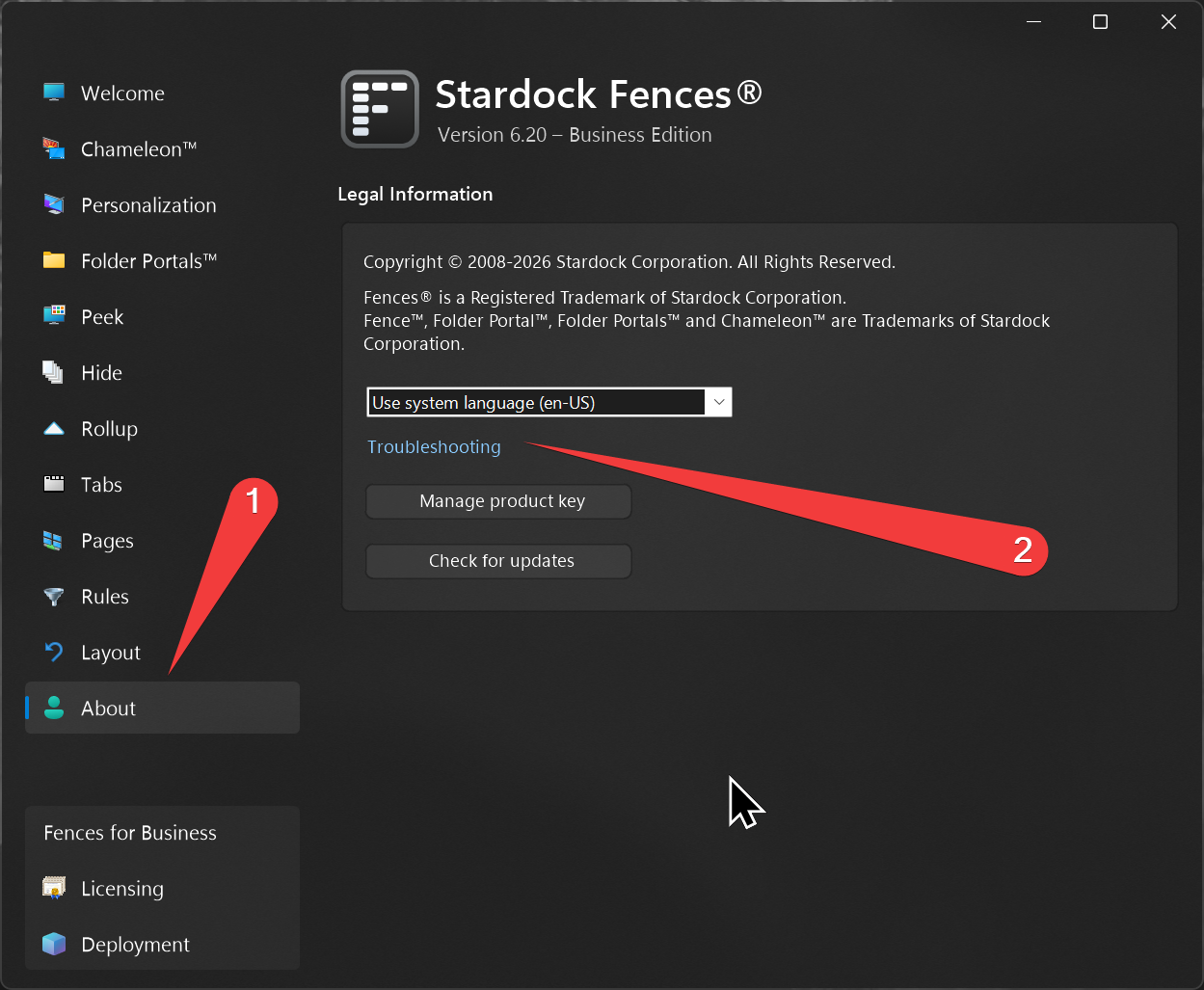Click the Licensing certificate icon
Image resolution: width=1204 pixels, height=990 pixels.
(x=54, y=888)
